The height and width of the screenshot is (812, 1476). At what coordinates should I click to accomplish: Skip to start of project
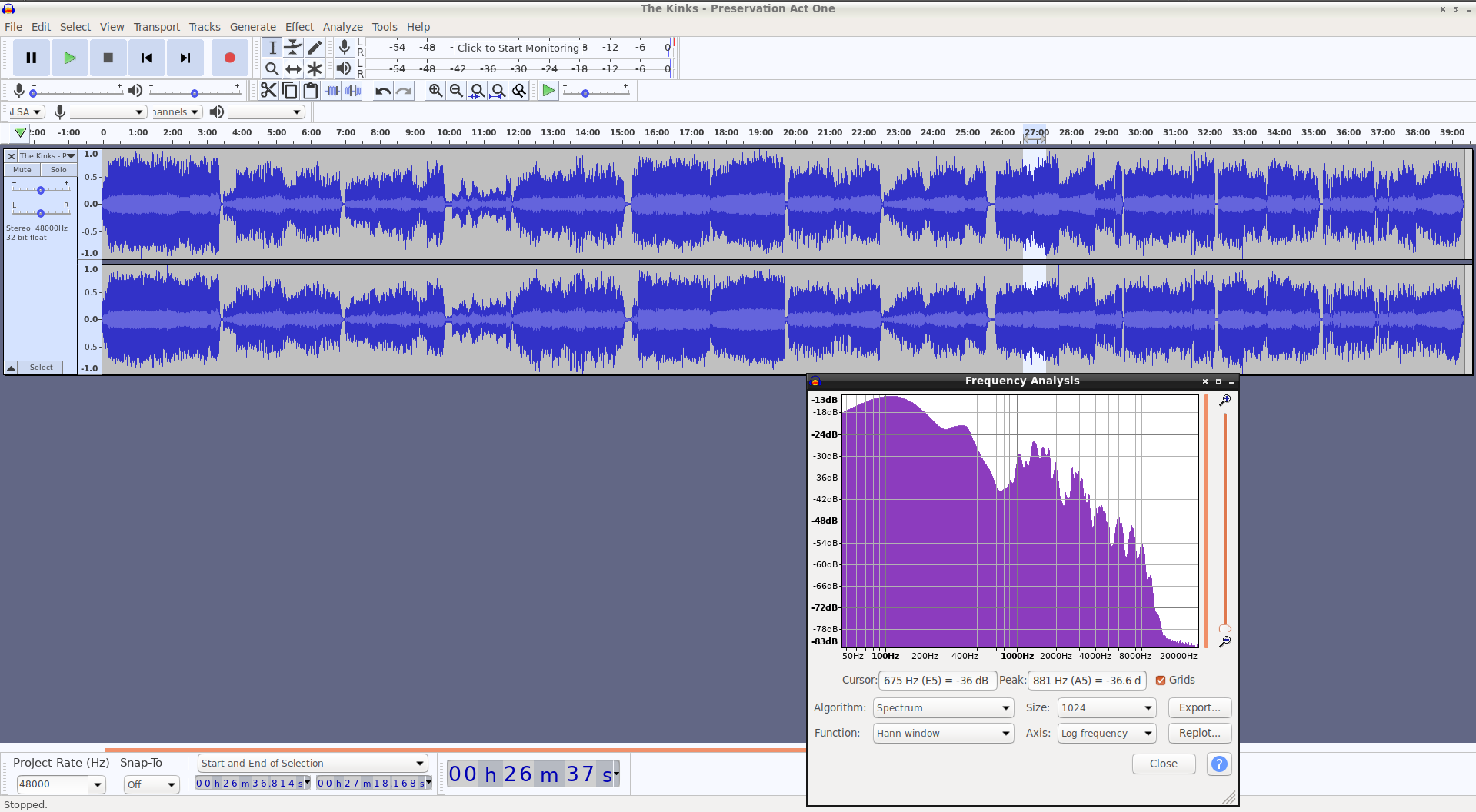click(147, 58)
